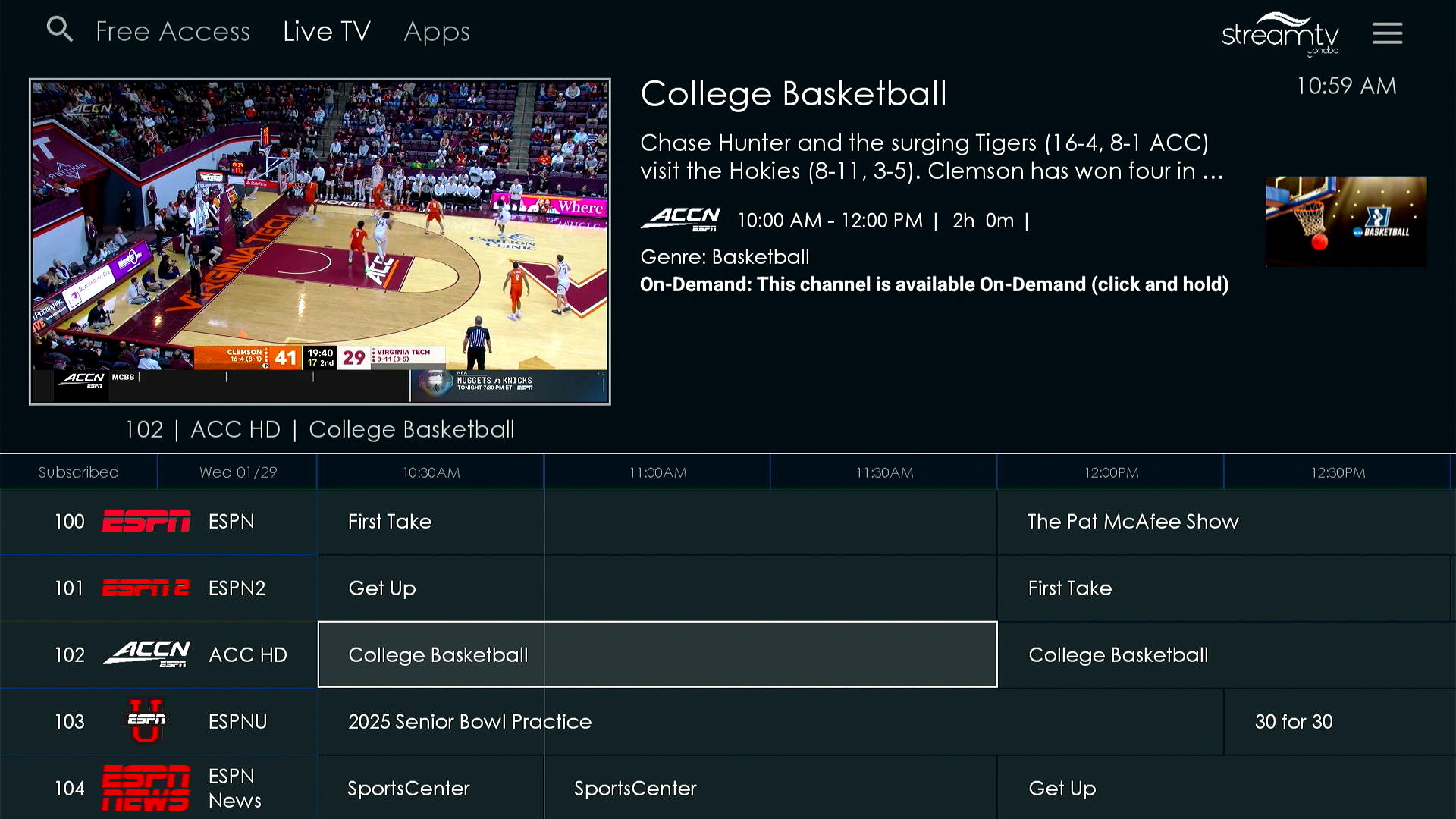Screen dimensions: 1456x819
Task: Select 10:30AM SportsCenter on ESPN News
Action: [x=431, y=788]
